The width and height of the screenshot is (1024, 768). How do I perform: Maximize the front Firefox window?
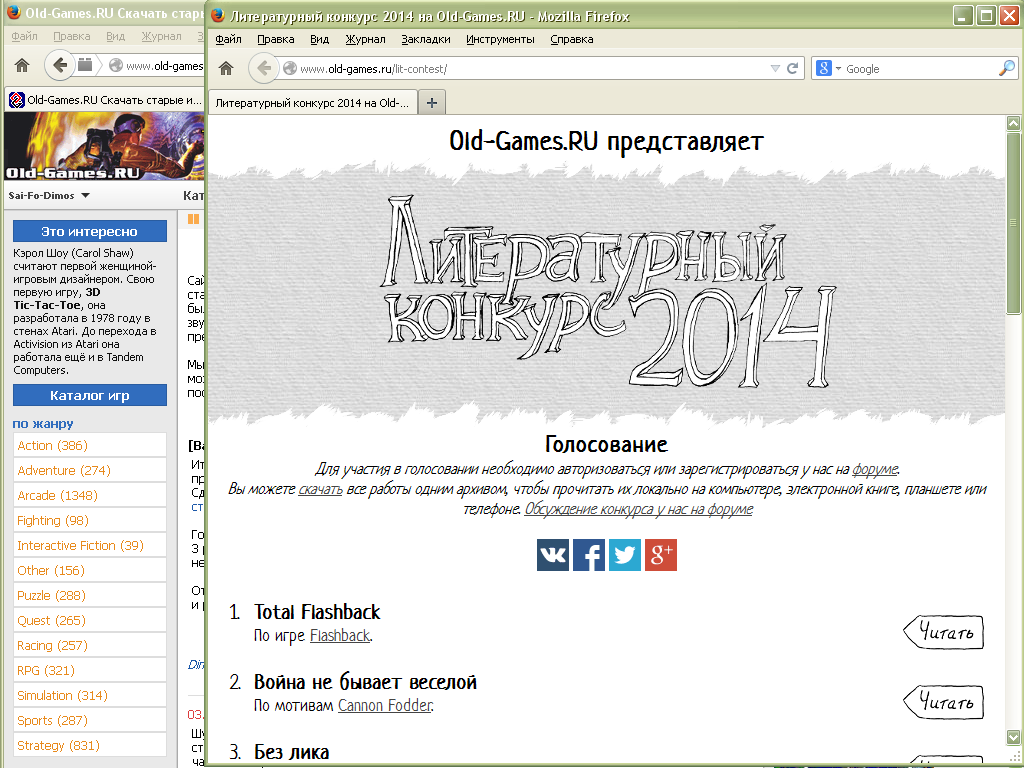(986, 15)
